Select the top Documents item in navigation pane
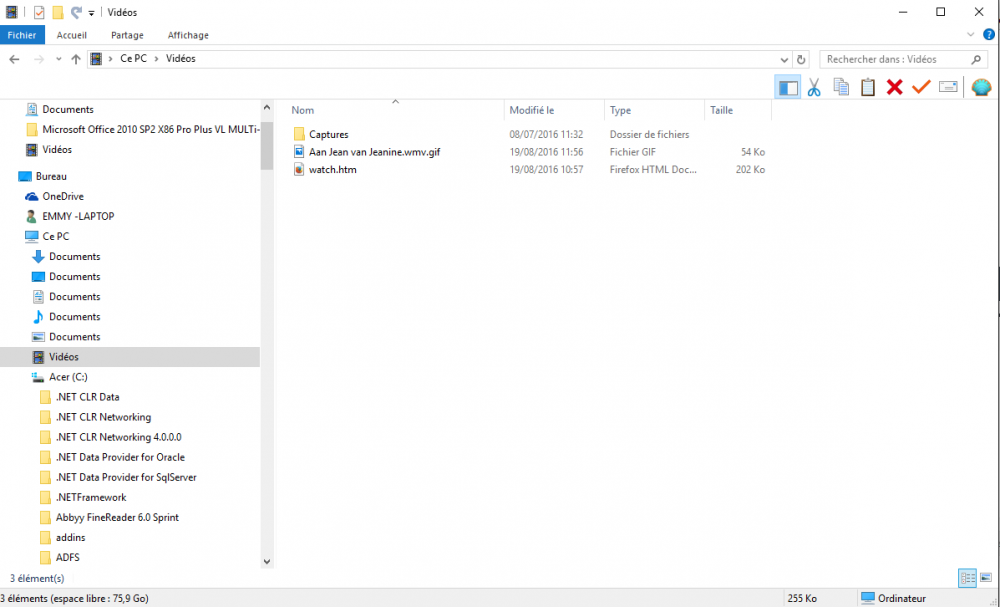1000x607 pixels. (68, 110)
